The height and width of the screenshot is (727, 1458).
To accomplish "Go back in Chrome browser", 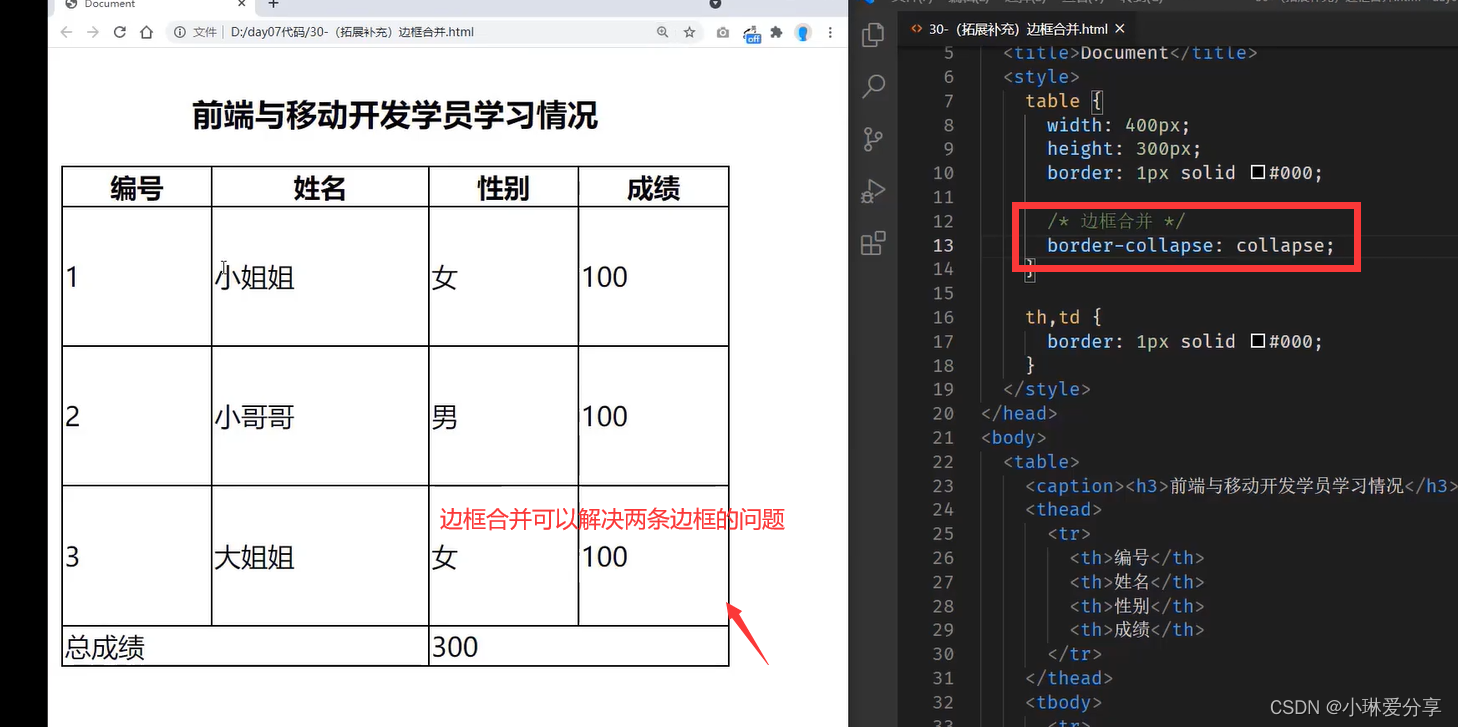I will 66,32.
